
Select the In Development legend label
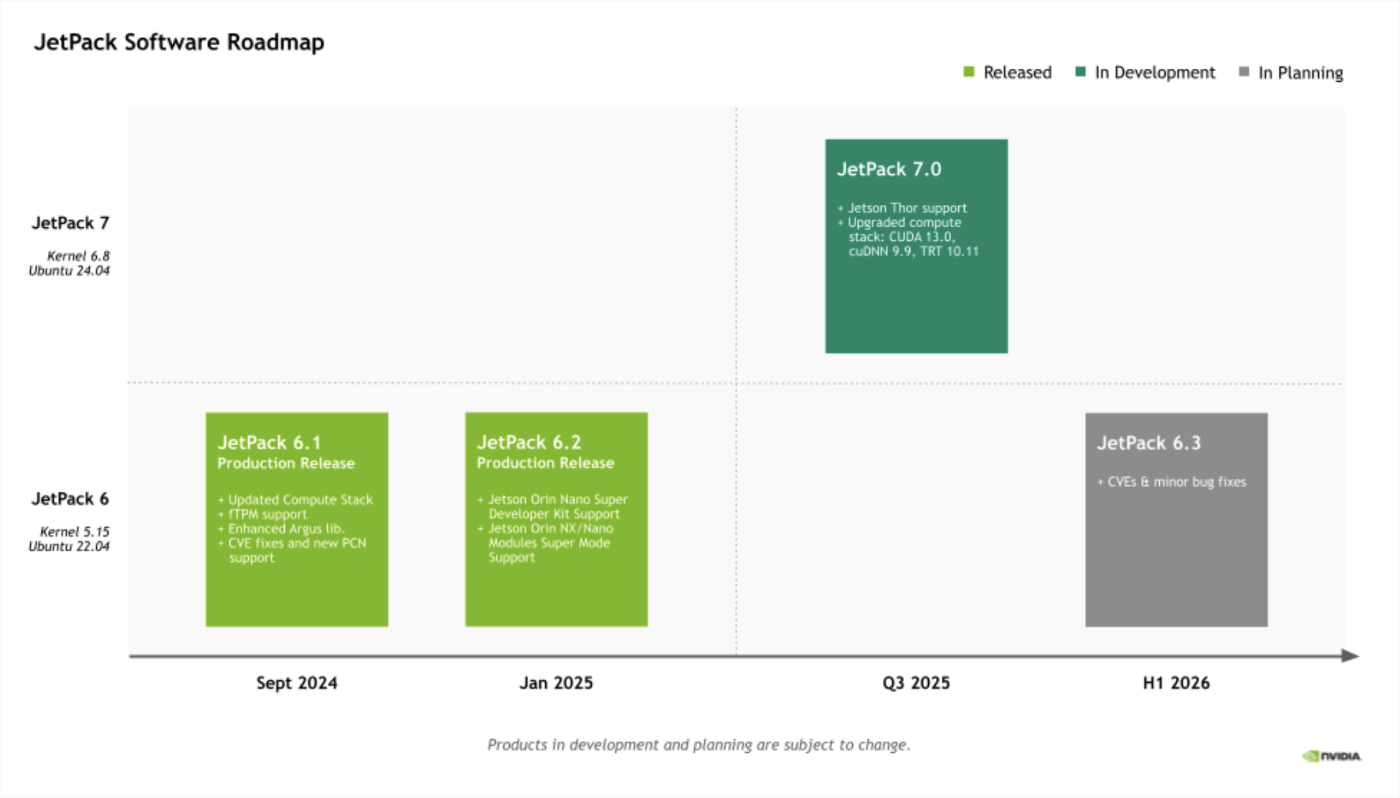(1155, 72)
